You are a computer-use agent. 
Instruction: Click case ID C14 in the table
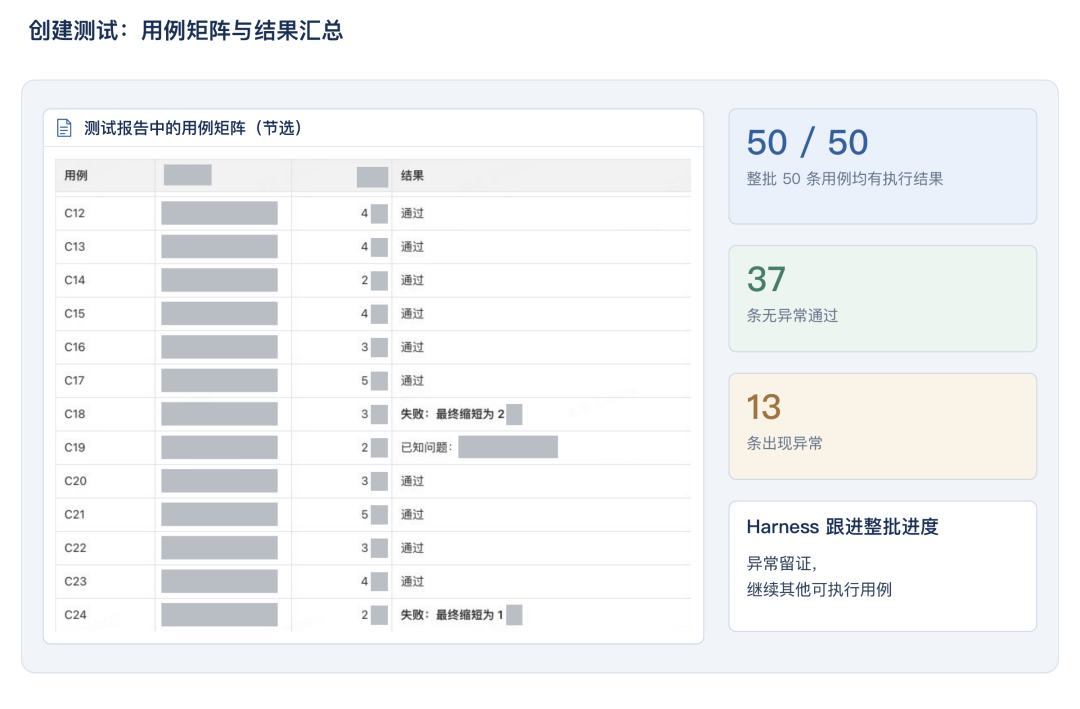(74, 280)
